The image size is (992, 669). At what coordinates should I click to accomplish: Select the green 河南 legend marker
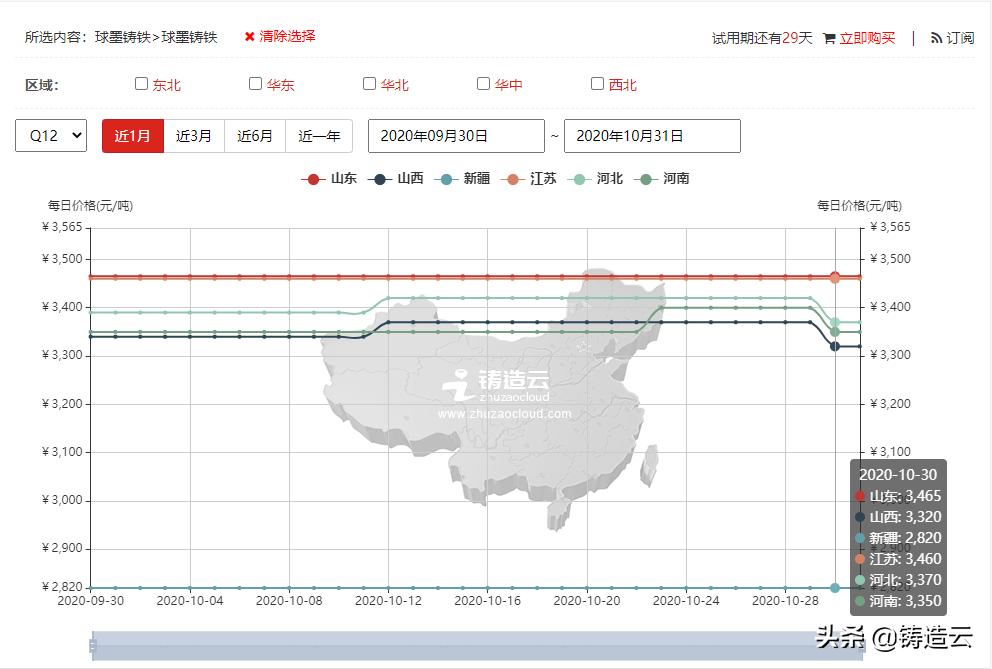click(644, 178)
